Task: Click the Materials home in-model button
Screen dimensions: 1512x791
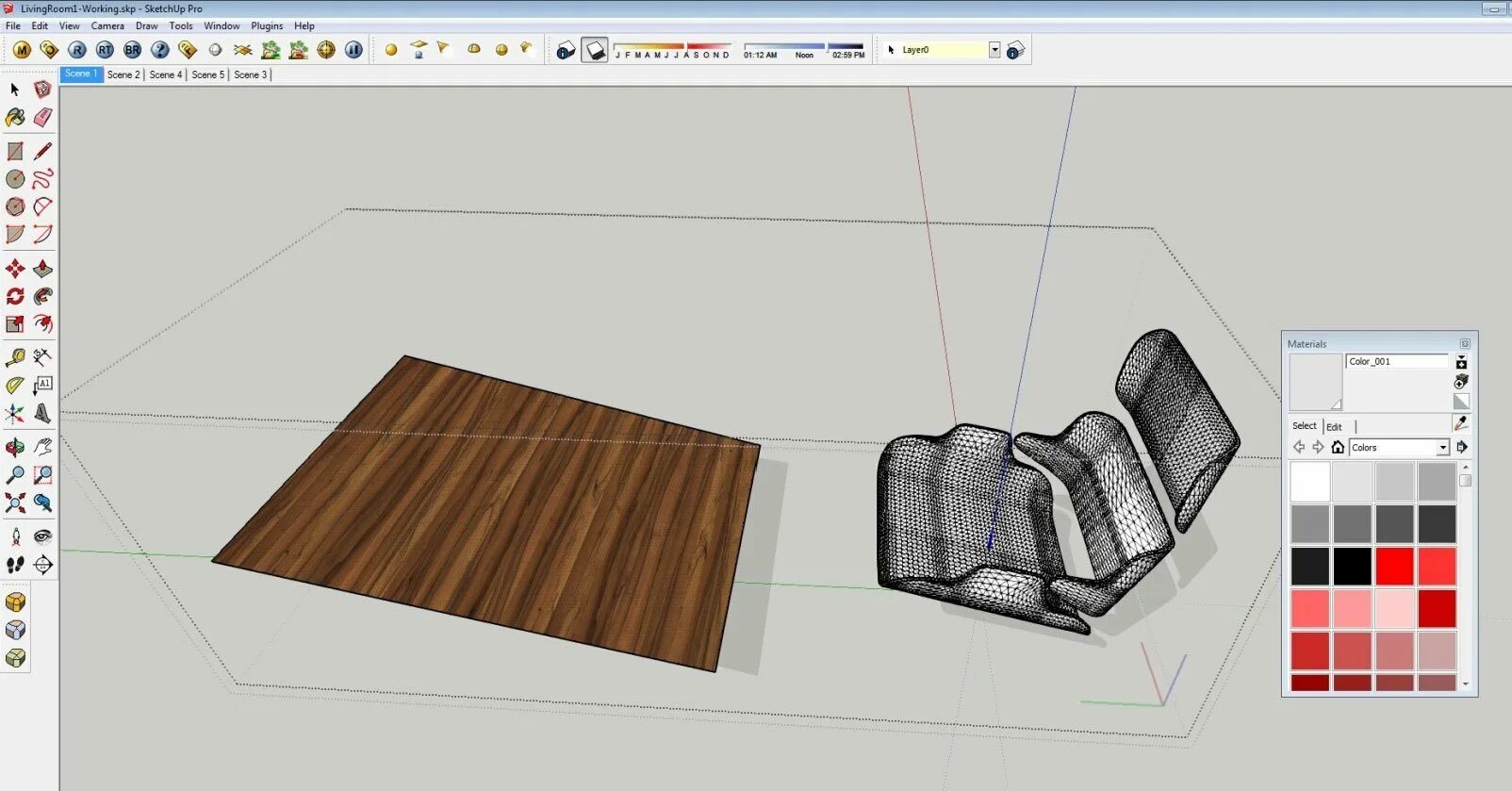Action: point(1338,447)
